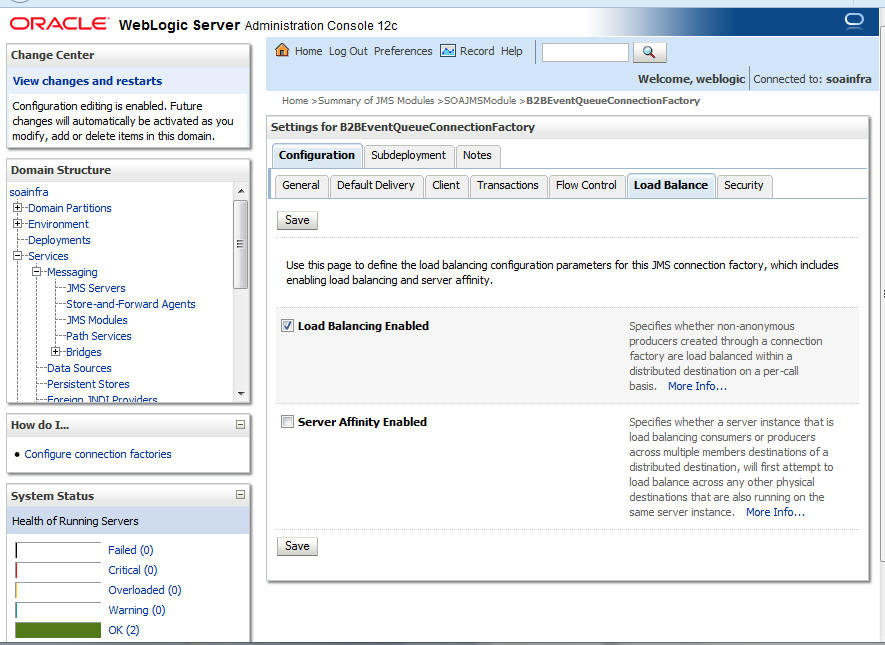Click Critical (0) server status link
This screenshot has width=885, height=645.
pyautogui.click(x=133, y=570)
